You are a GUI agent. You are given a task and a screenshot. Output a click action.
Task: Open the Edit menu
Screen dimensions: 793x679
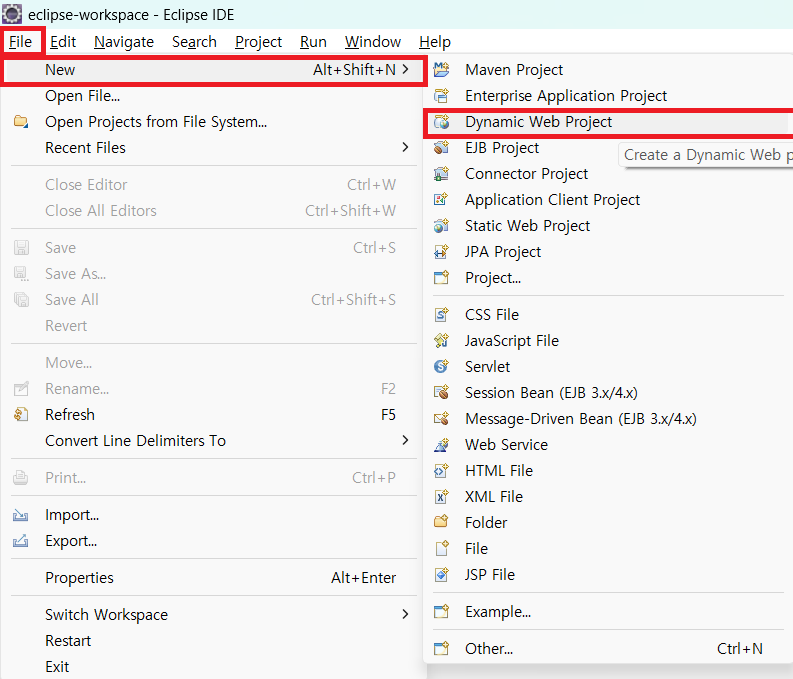tap(63, 41)
